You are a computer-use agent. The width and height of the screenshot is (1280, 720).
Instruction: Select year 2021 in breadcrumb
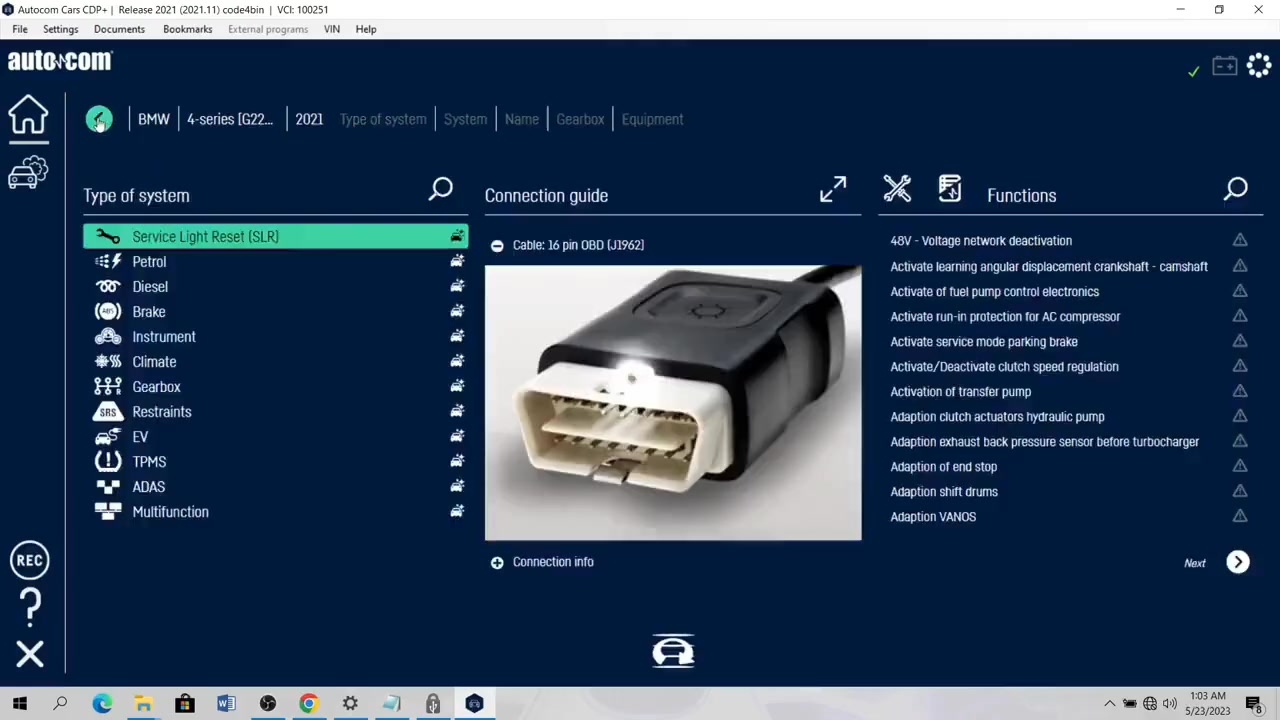pyautogui.click(x=309, y=119)
